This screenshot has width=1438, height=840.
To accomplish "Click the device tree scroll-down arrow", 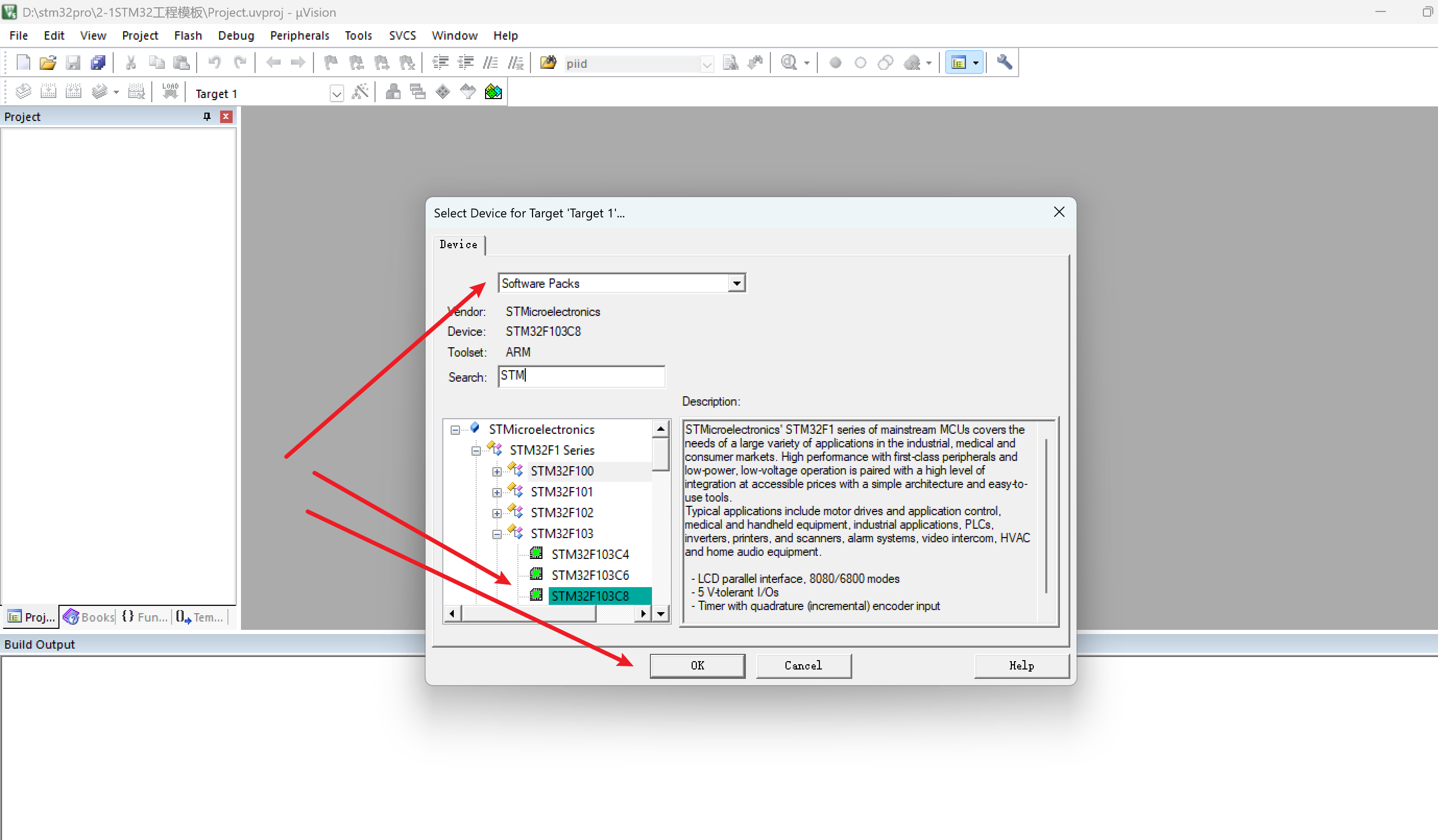I will (x=661, y=614).
